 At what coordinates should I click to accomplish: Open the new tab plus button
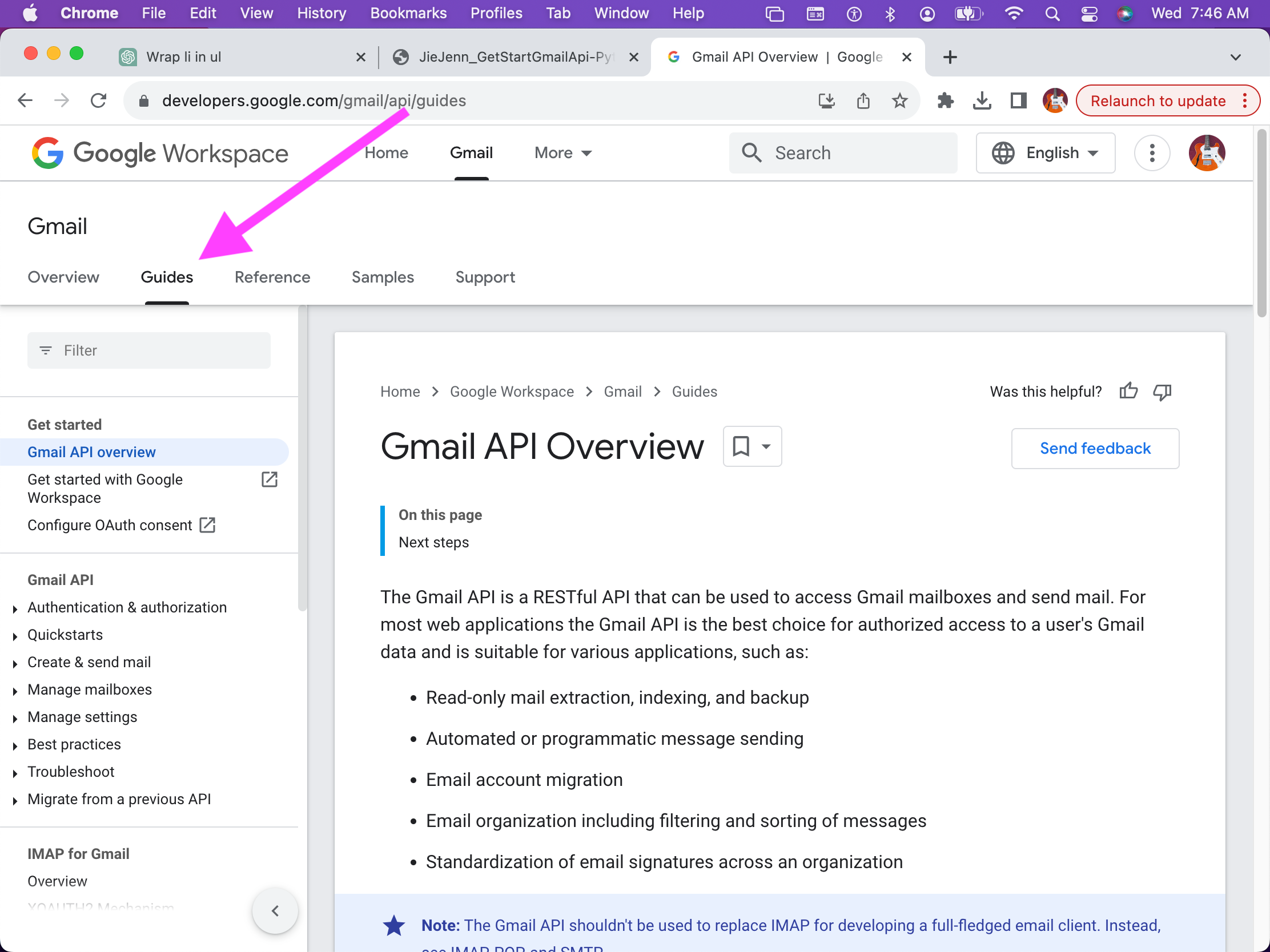tap(950, 57)
